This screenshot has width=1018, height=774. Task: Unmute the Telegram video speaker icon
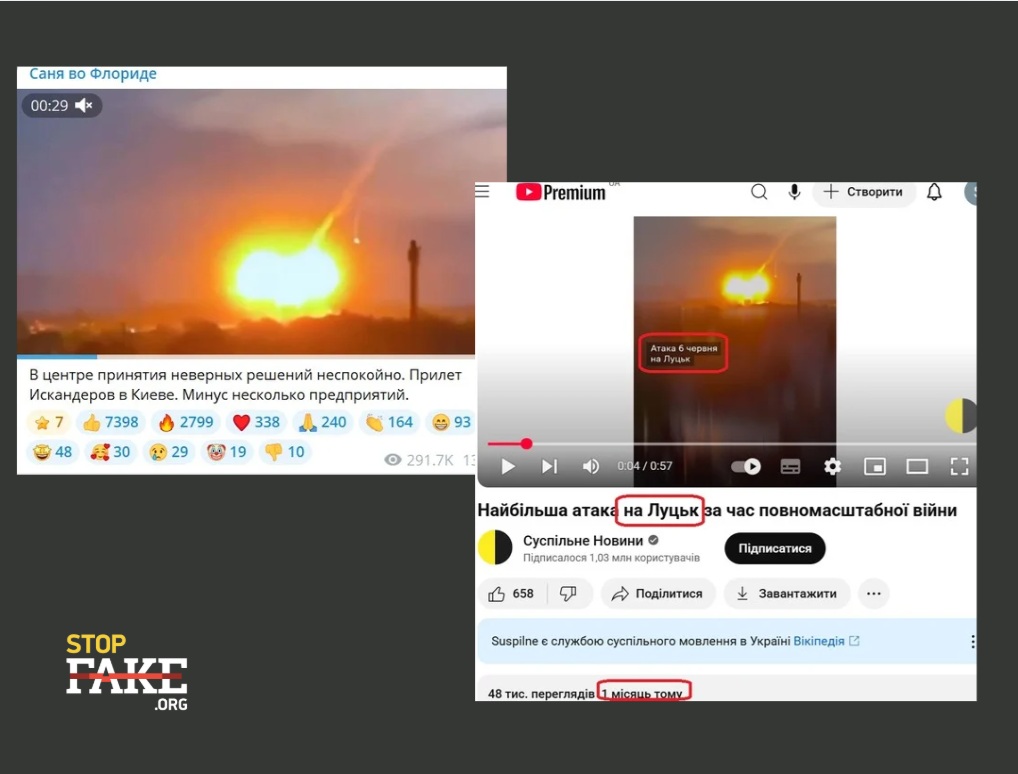84,105
